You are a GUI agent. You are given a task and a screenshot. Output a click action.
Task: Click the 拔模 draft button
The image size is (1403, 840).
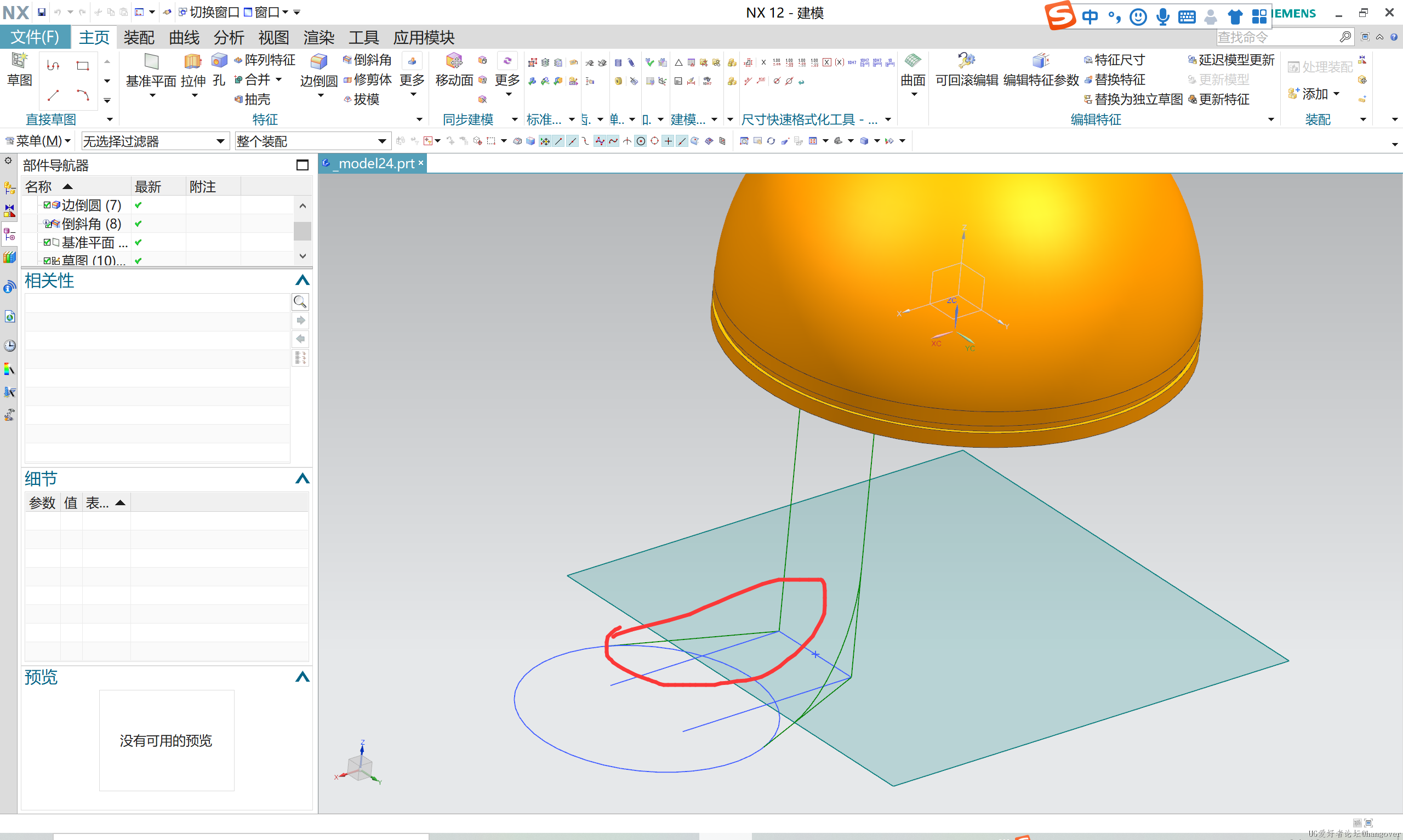(x=361, y=100)
